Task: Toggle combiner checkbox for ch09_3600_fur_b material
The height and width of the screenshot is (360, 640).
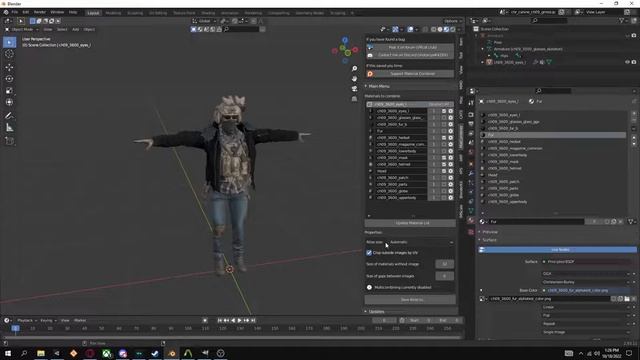Action: [x=444, y=124]
